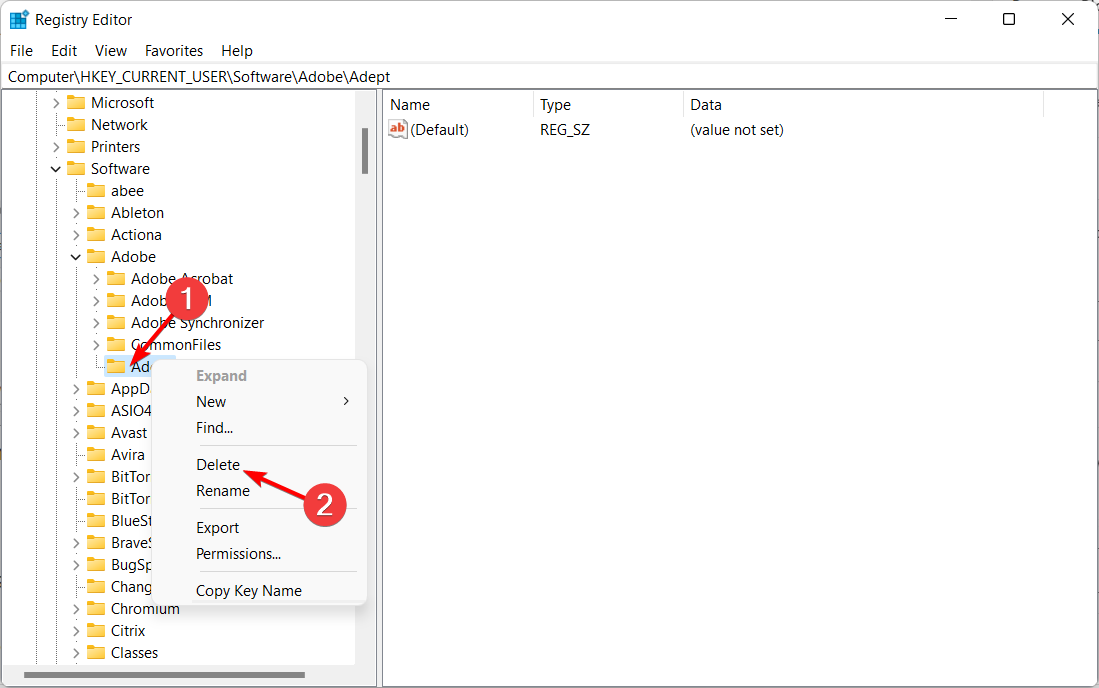Expand the Adobe Acrobat key
This screenshot has width=1099, height=688.
[x=97, y=279]
